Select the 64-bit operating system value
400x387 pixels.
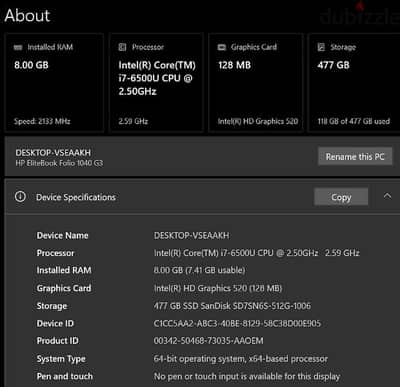coord(241,359)
